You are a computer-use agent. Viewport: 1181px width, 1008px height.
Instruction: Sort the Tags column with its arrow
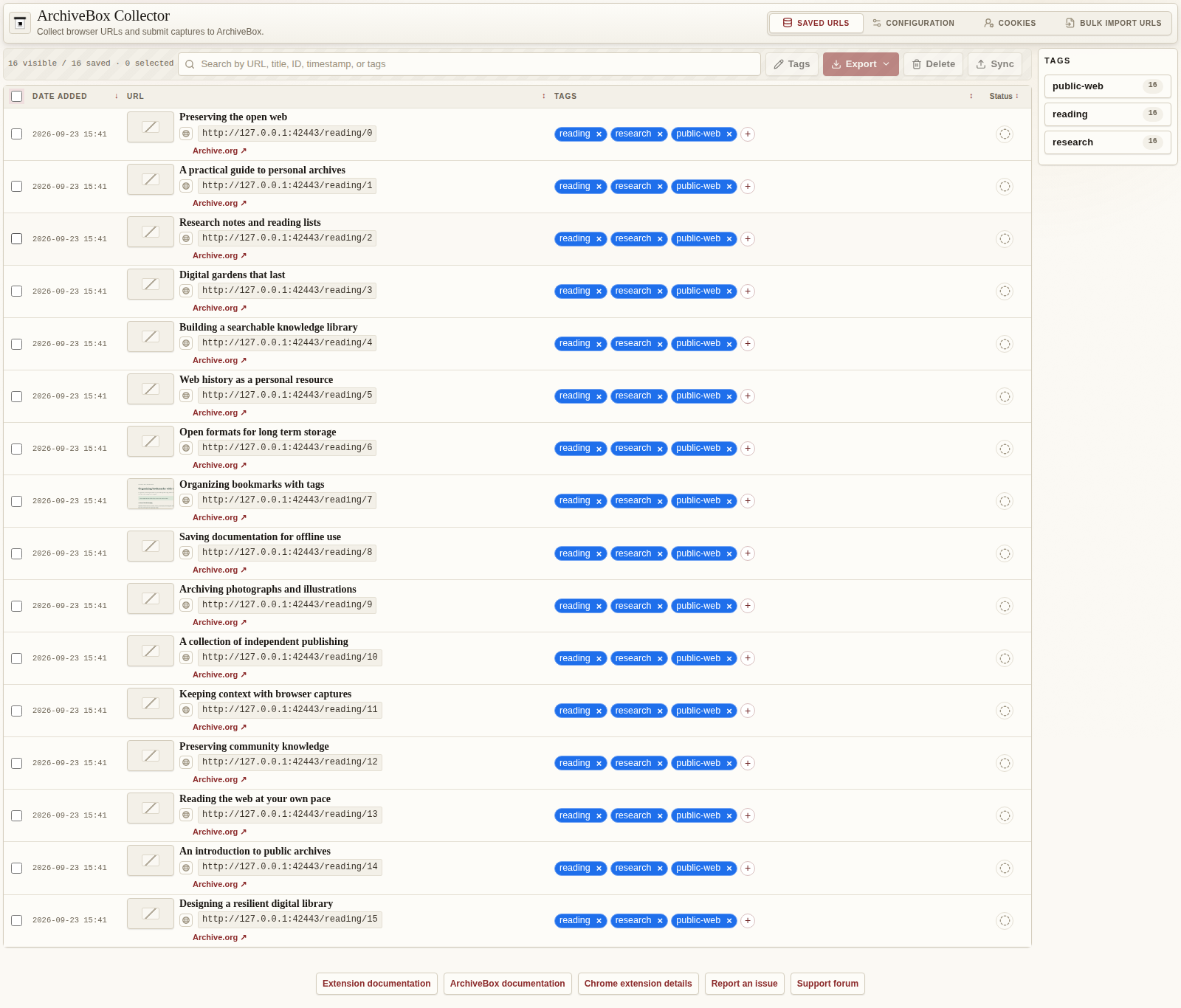971,96
